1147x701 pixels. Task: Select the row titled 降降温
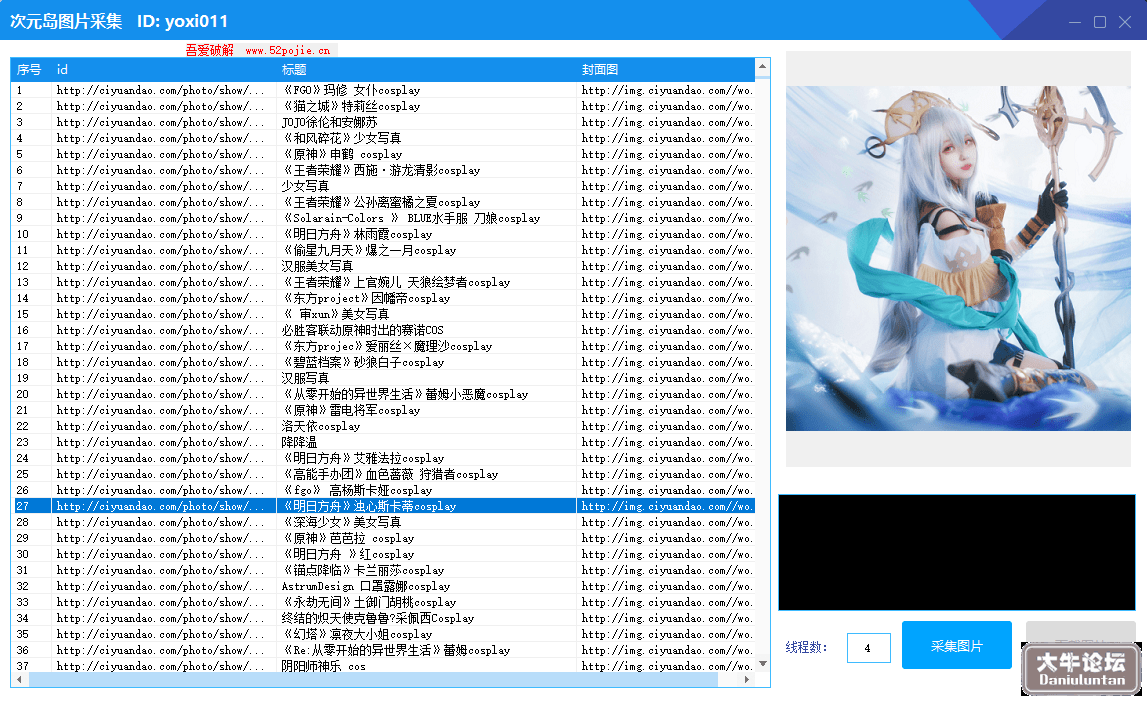pos(383,442)
